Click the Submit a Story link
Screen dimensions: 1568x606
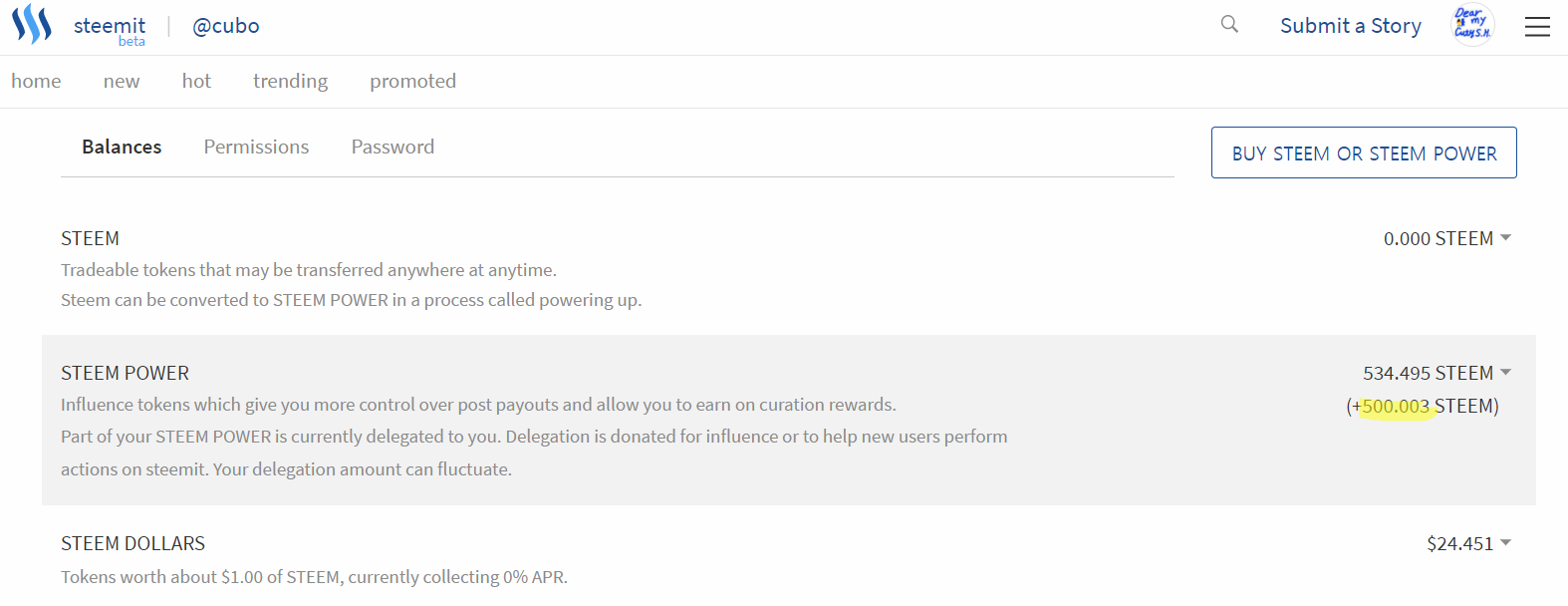[x=1350, y=26]
